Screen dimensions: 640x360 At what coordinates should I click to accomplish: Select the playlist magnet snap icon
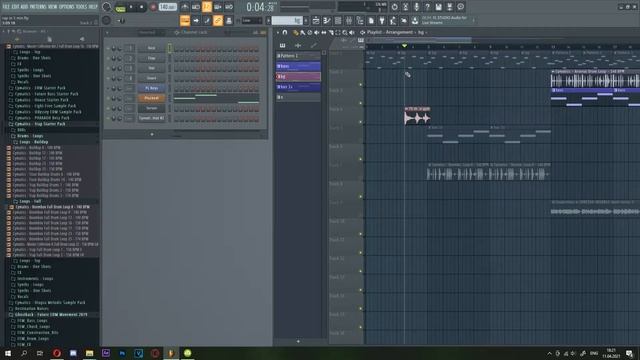285,33
